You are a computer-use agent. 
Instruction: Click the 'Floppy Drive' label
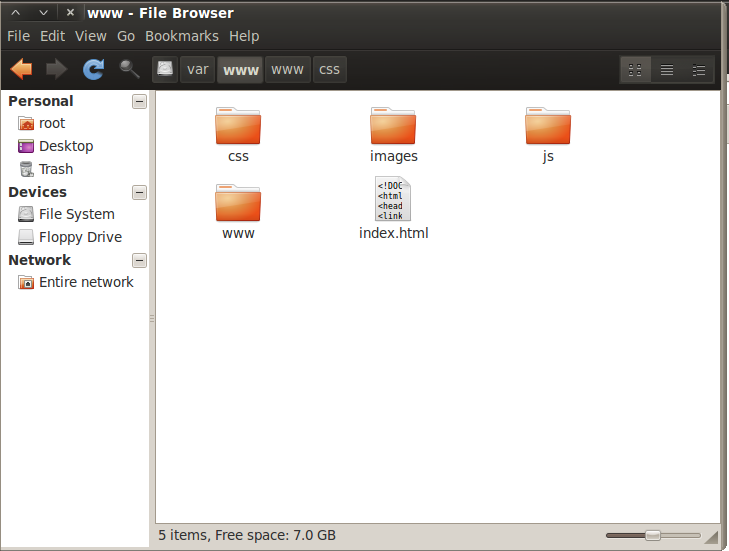80,237
